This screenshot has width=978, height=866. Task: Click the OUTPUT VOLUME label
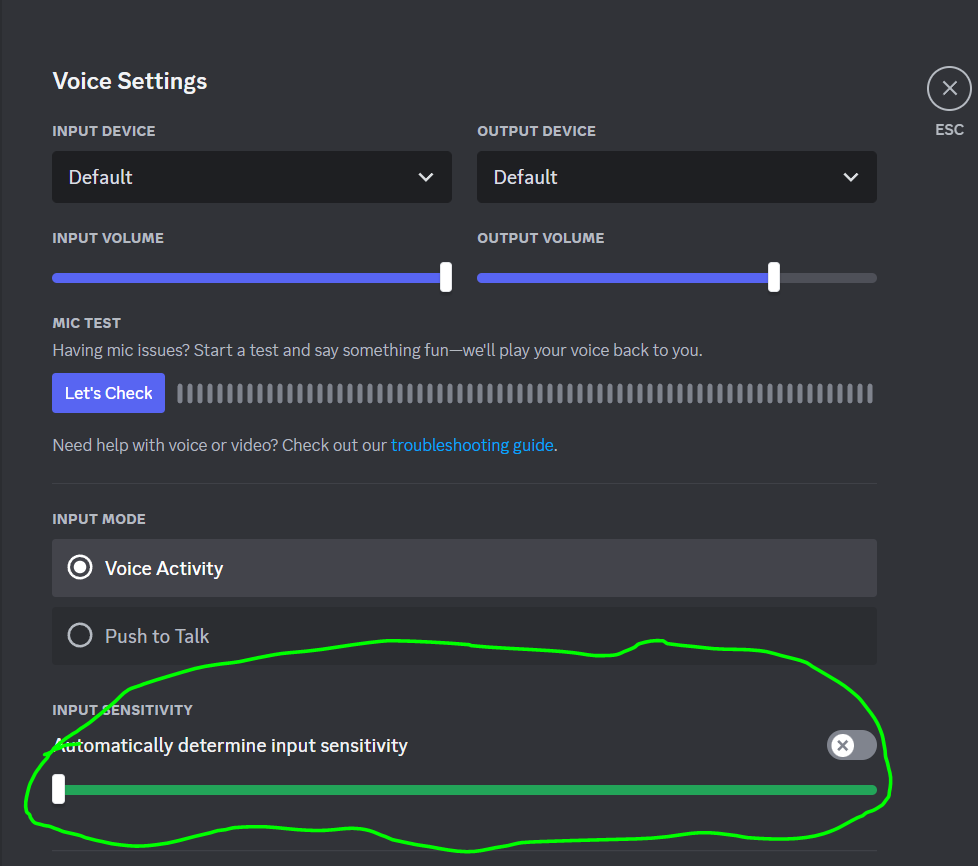click(541, 238)
